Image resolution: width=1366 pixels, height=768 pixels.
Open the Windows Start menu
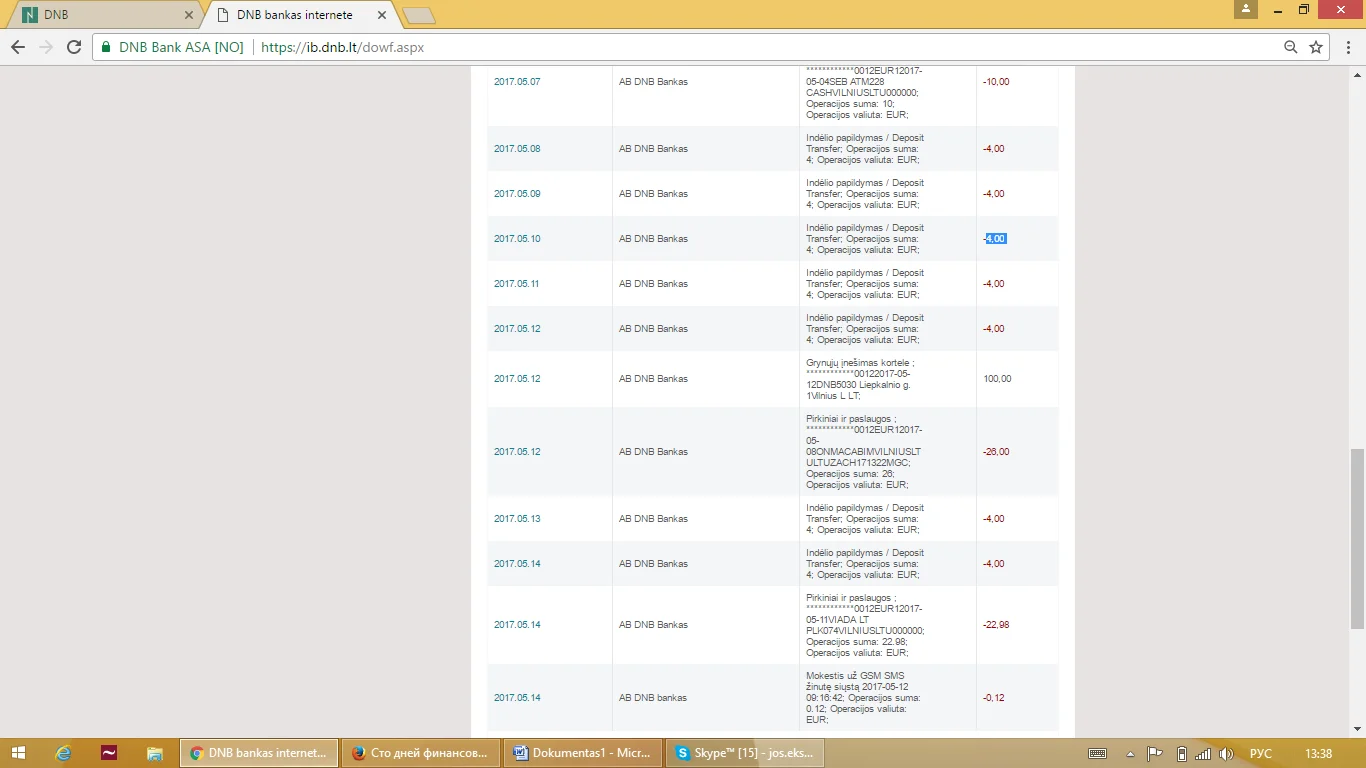19,753
